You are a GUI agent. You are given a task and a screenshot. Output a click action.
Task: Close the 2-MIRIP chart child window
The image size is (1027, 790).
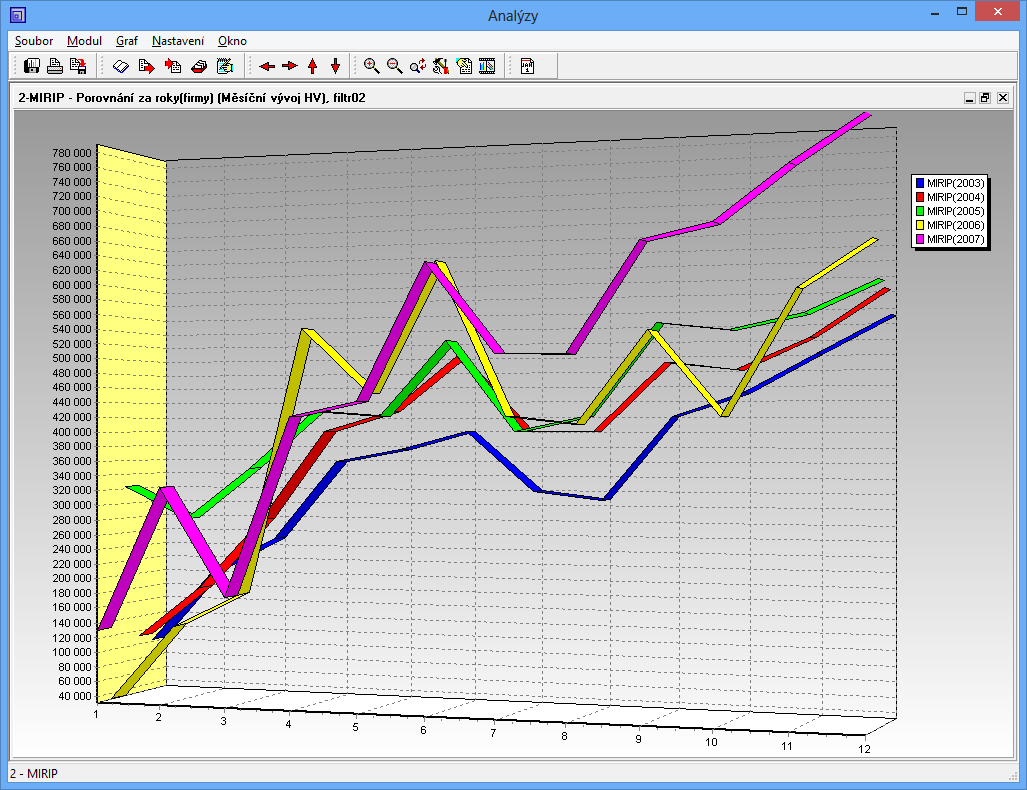[x=1003, y=98]
